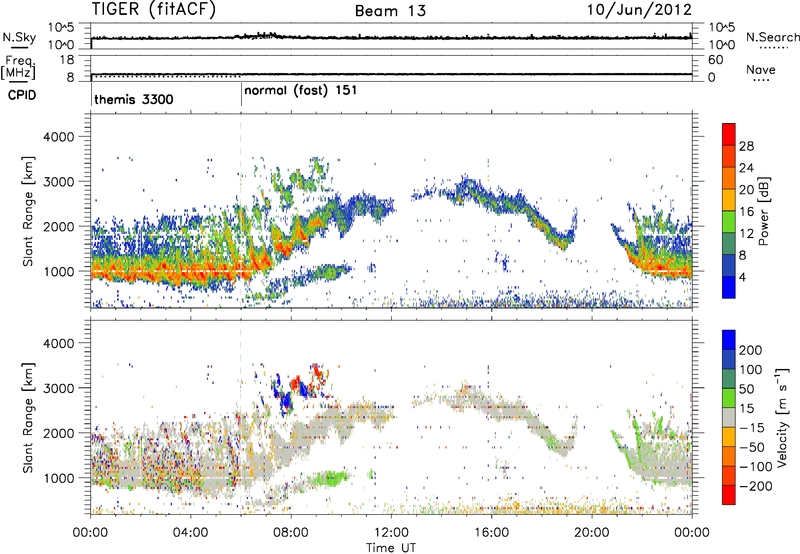The height and width of the screenshot is (554, 800).
Task: Click the '08:00' time tick label
Action: (291, 533)
